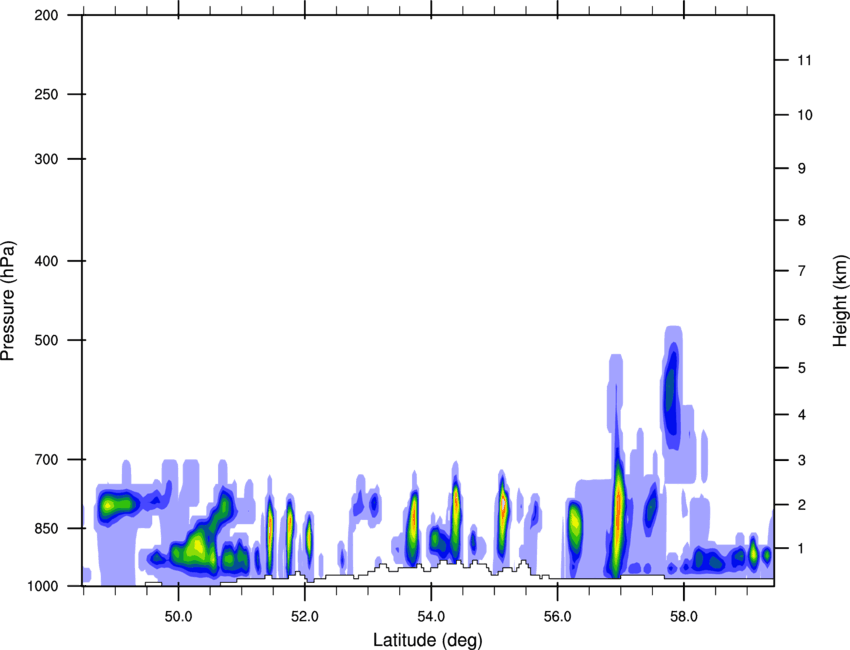Pick the 10 km height tick label

click(805, 115)
